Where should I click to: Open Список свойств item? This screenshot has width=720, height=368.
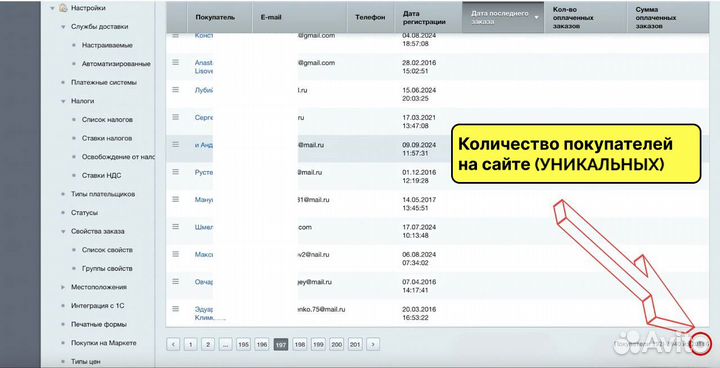[x=107, y=250]
